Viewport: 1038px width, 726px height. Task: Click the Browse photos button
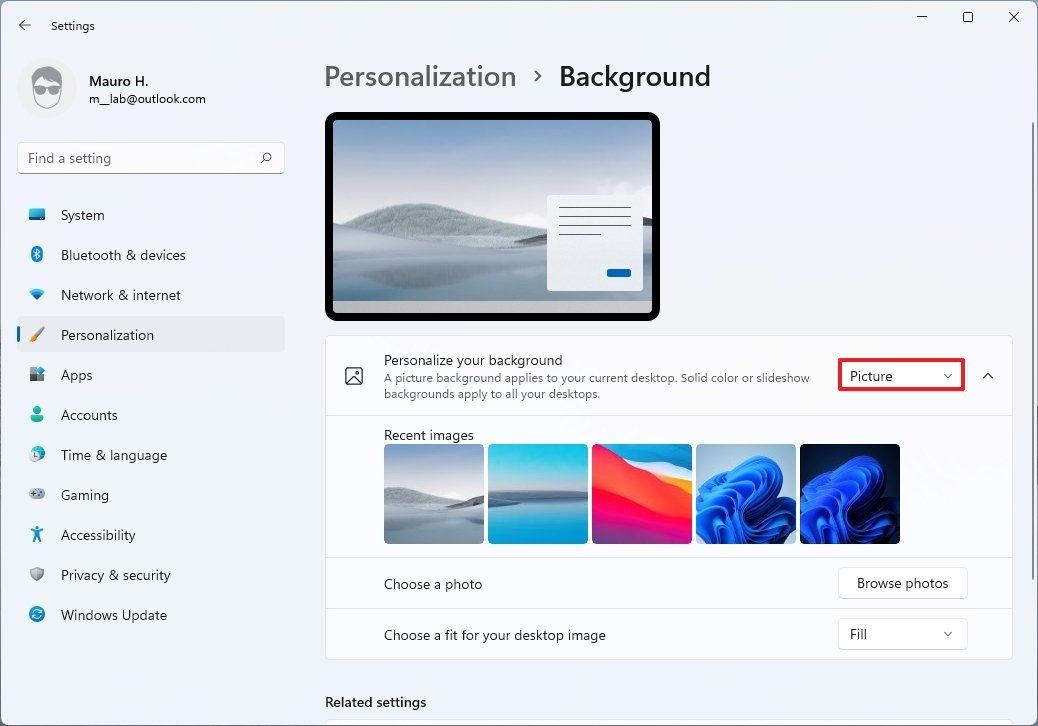tap(902, 583)
